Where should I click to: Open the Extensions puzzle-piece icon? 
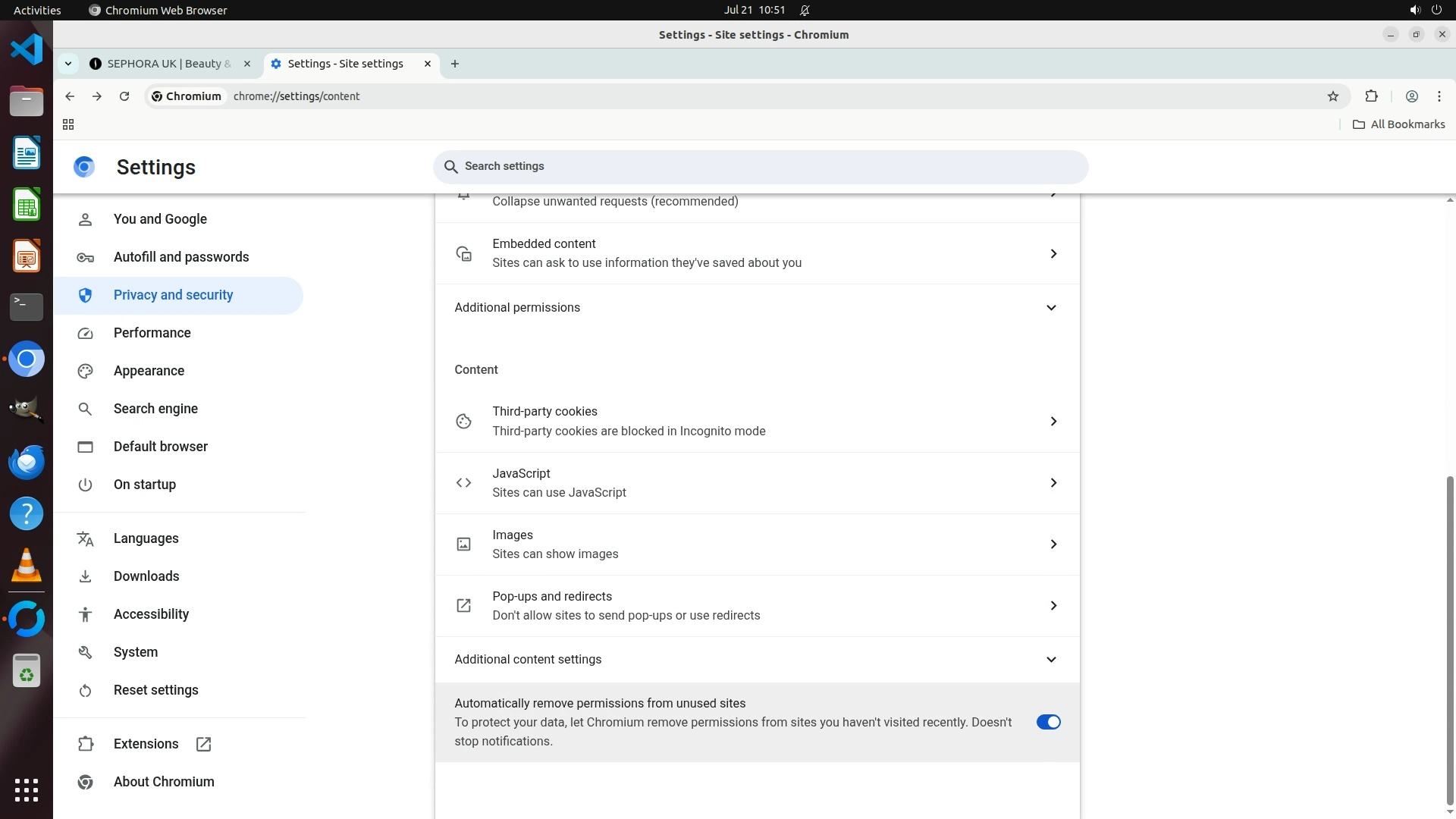pyautogui.click(x=1371, y=96)
